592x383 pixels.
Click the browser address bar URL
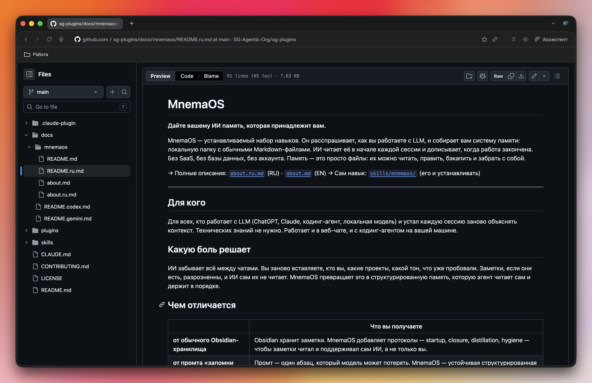pyautogui.click(x=189, y=39)
